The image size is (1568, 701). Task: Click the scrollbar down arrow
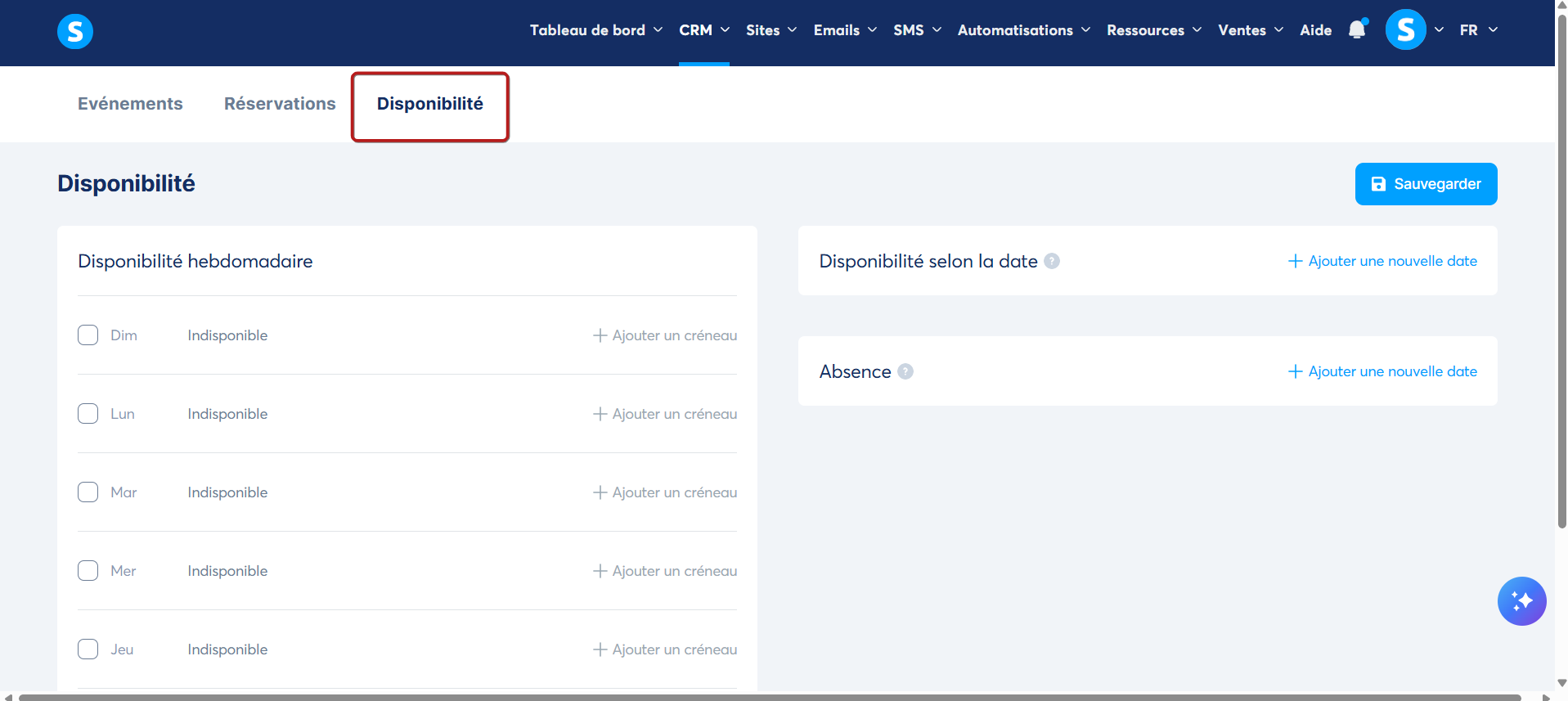[1561, 683]
